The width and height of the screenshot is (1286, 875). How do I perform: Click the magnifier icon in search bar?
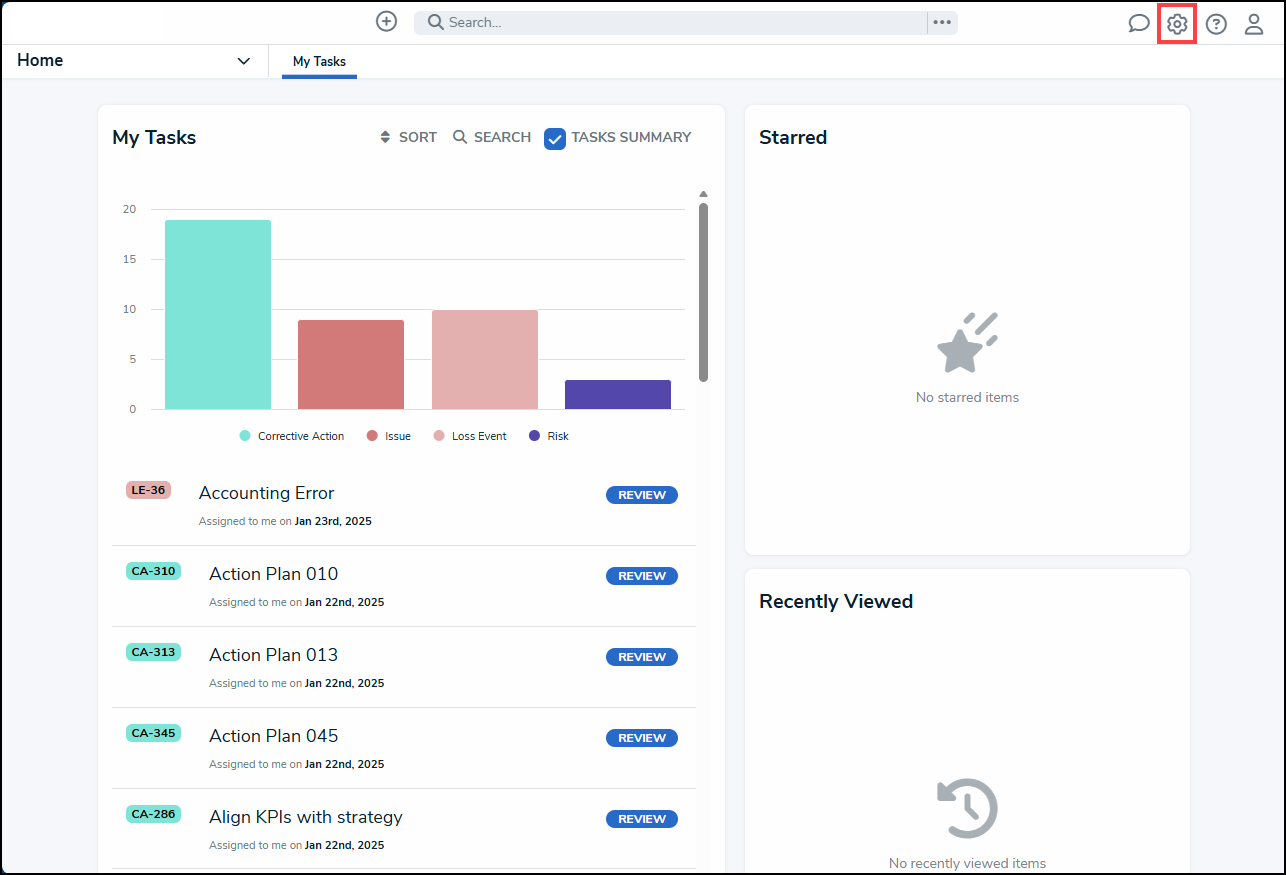tap(435, 22)
